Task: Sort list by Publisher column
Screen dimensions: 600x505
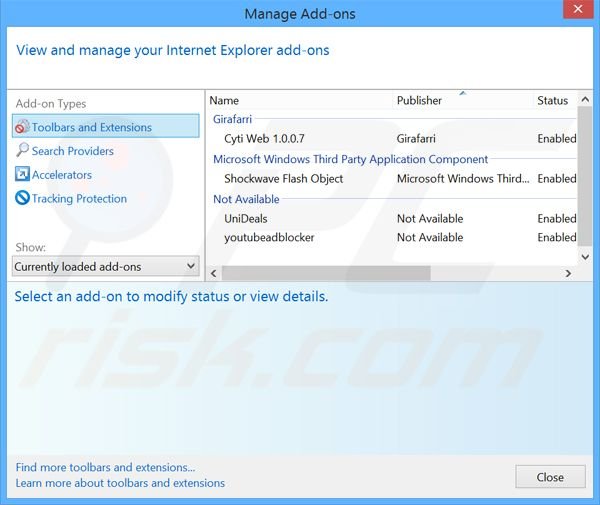Action: tap(463, 101)
